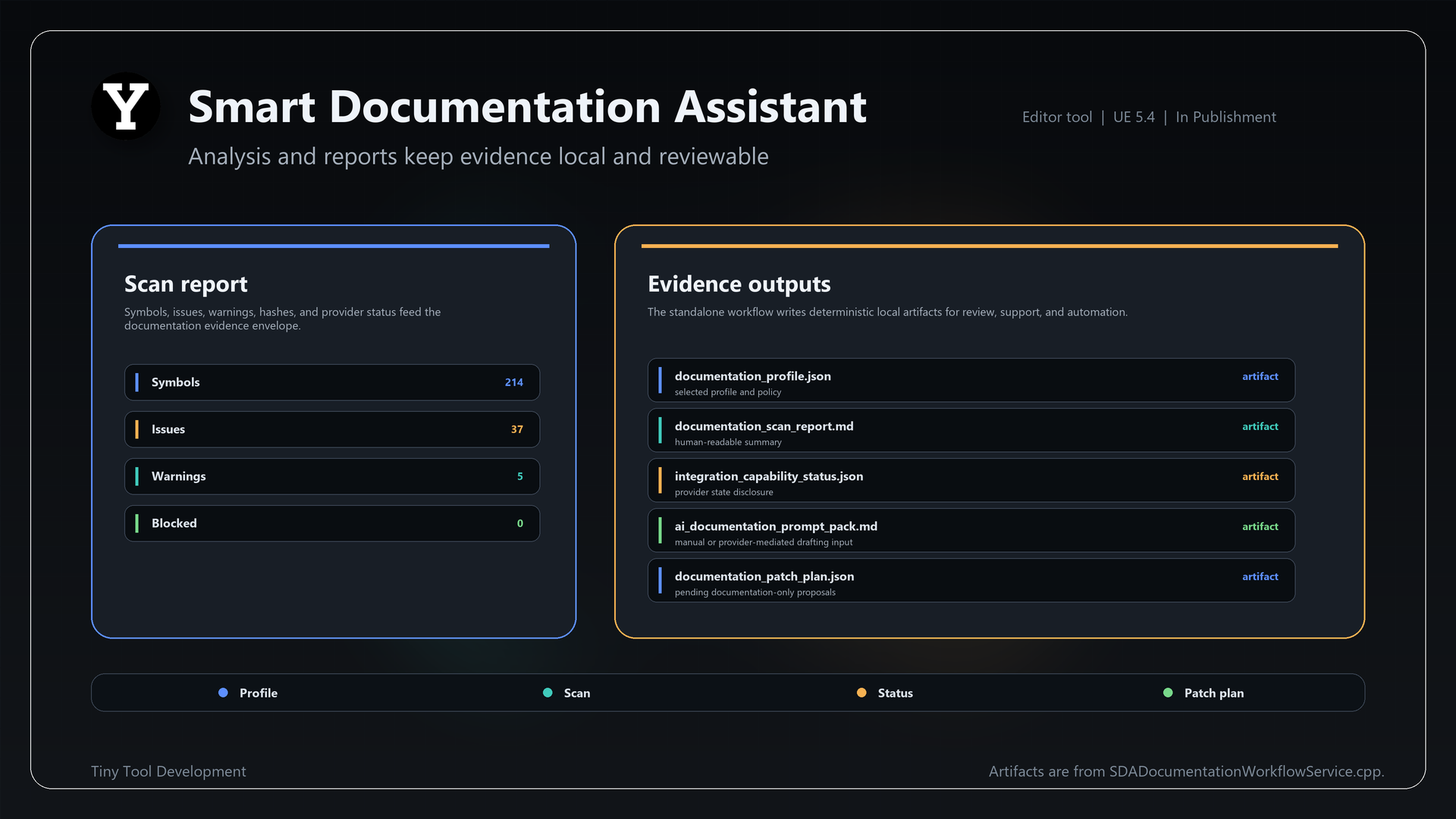Image resolution: width=1456 pixels, height=819 pixels.
Task: Click the Symbols count 214
Action: (x=514, y=382)
